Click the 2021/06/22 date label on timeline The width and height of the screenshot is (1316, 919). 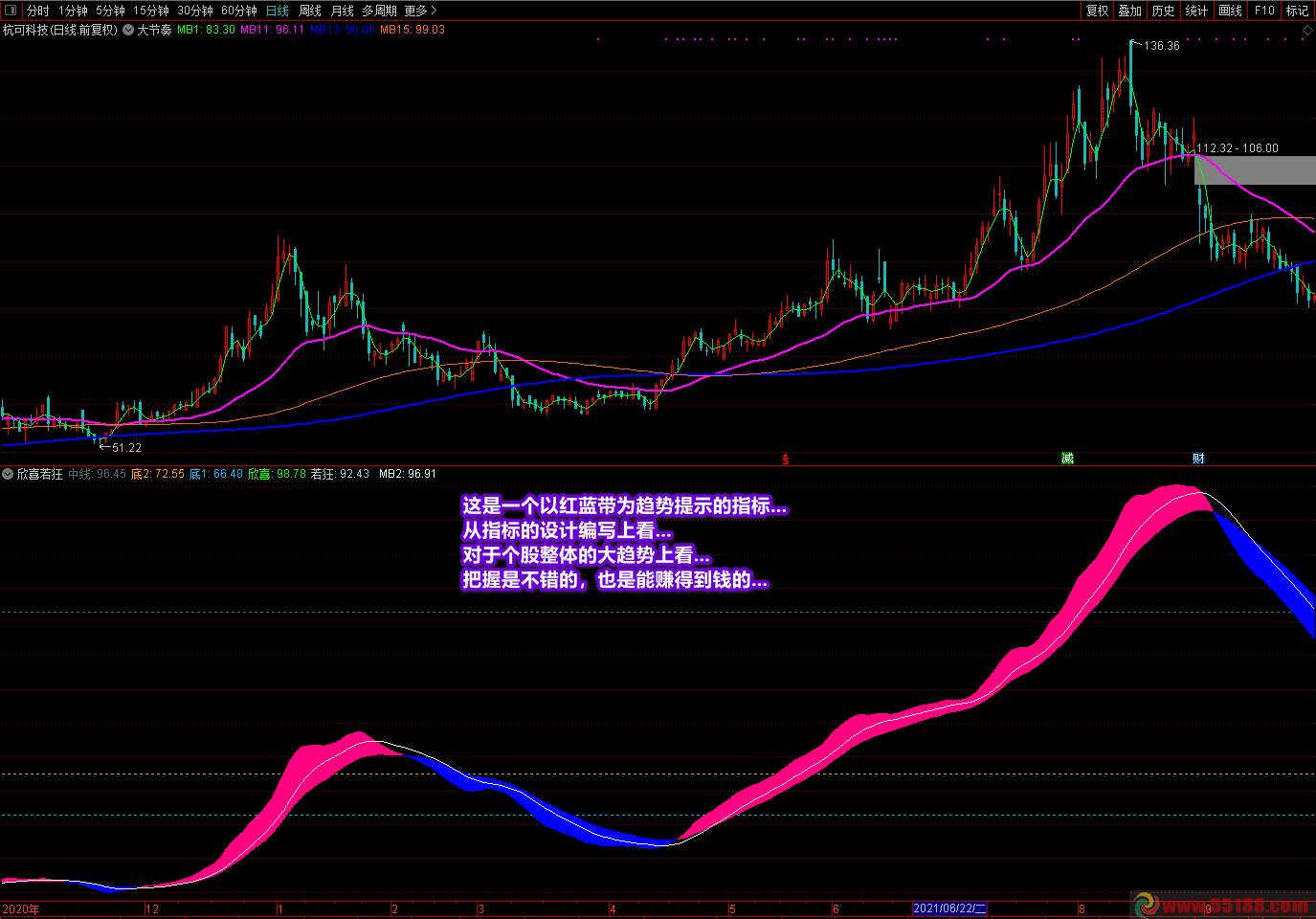coord(948,908)
